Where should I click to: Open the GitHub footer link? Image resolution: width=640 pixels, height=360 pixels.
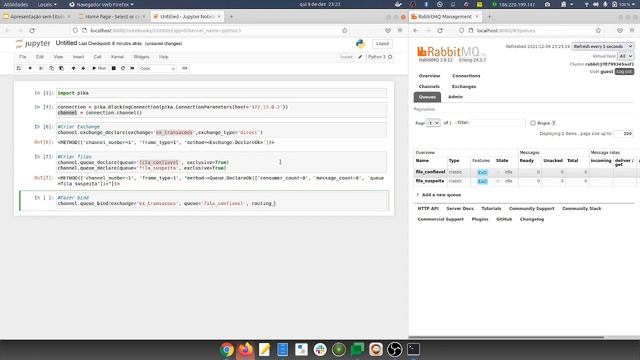tap(504, 219)
